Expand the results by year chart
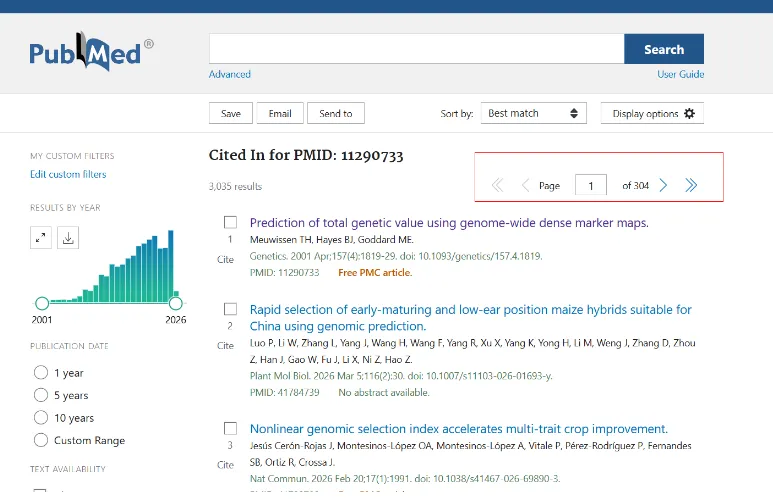This screenshot has height=499, width=773. [41, 237]
